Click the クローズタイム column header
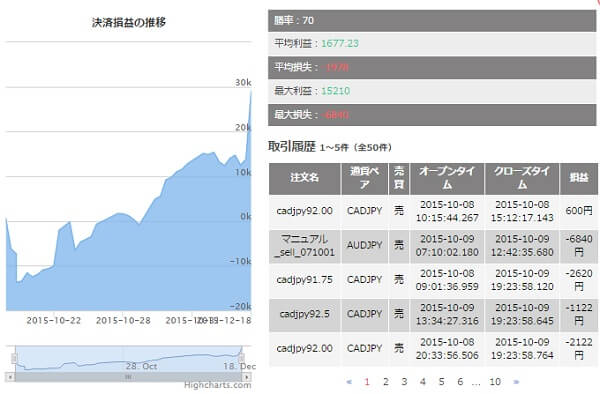Viewport: 600px width, 394px height. click(522, 179)
